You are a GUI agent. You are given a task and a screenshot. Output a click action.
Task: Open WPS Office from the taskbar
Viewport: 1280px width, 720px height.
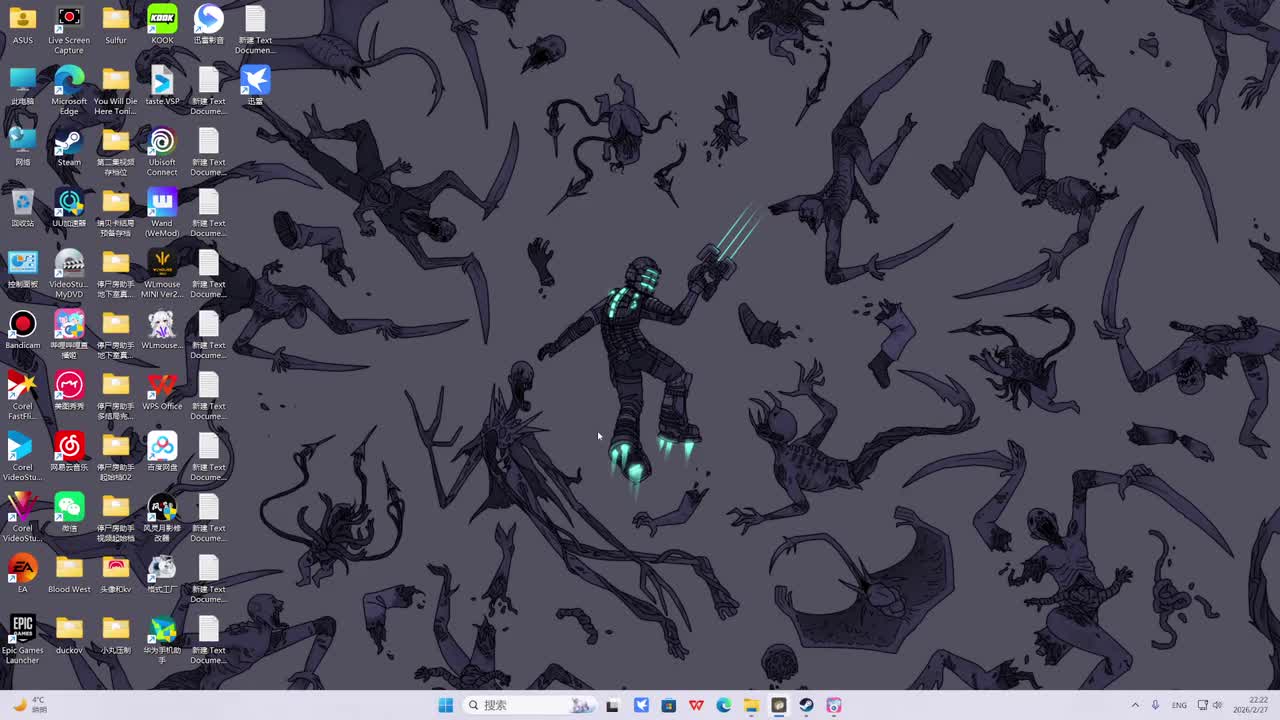click(x=696, y=705)
